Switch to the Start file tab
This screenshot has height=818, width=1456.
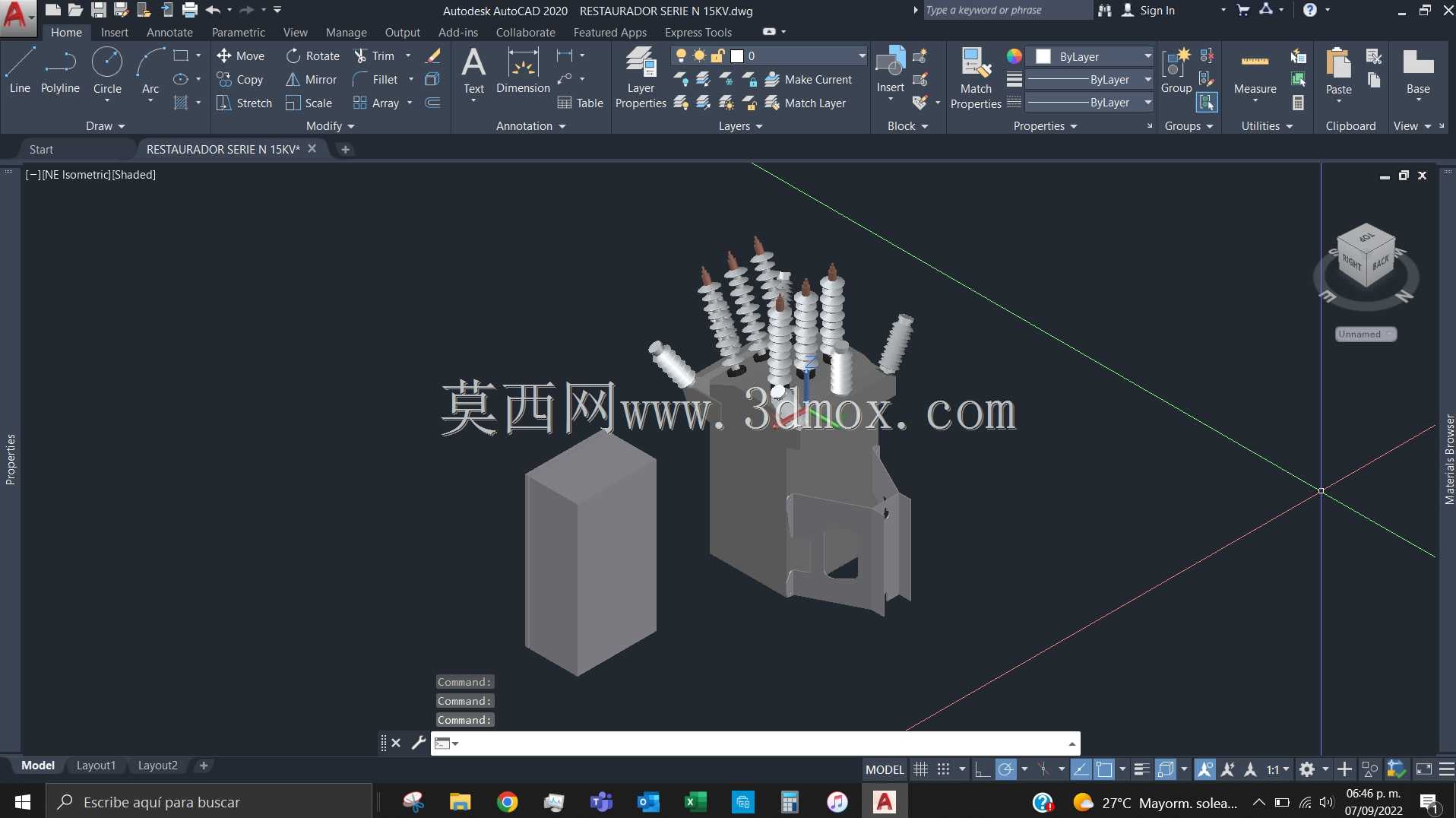tap(41, 150)
